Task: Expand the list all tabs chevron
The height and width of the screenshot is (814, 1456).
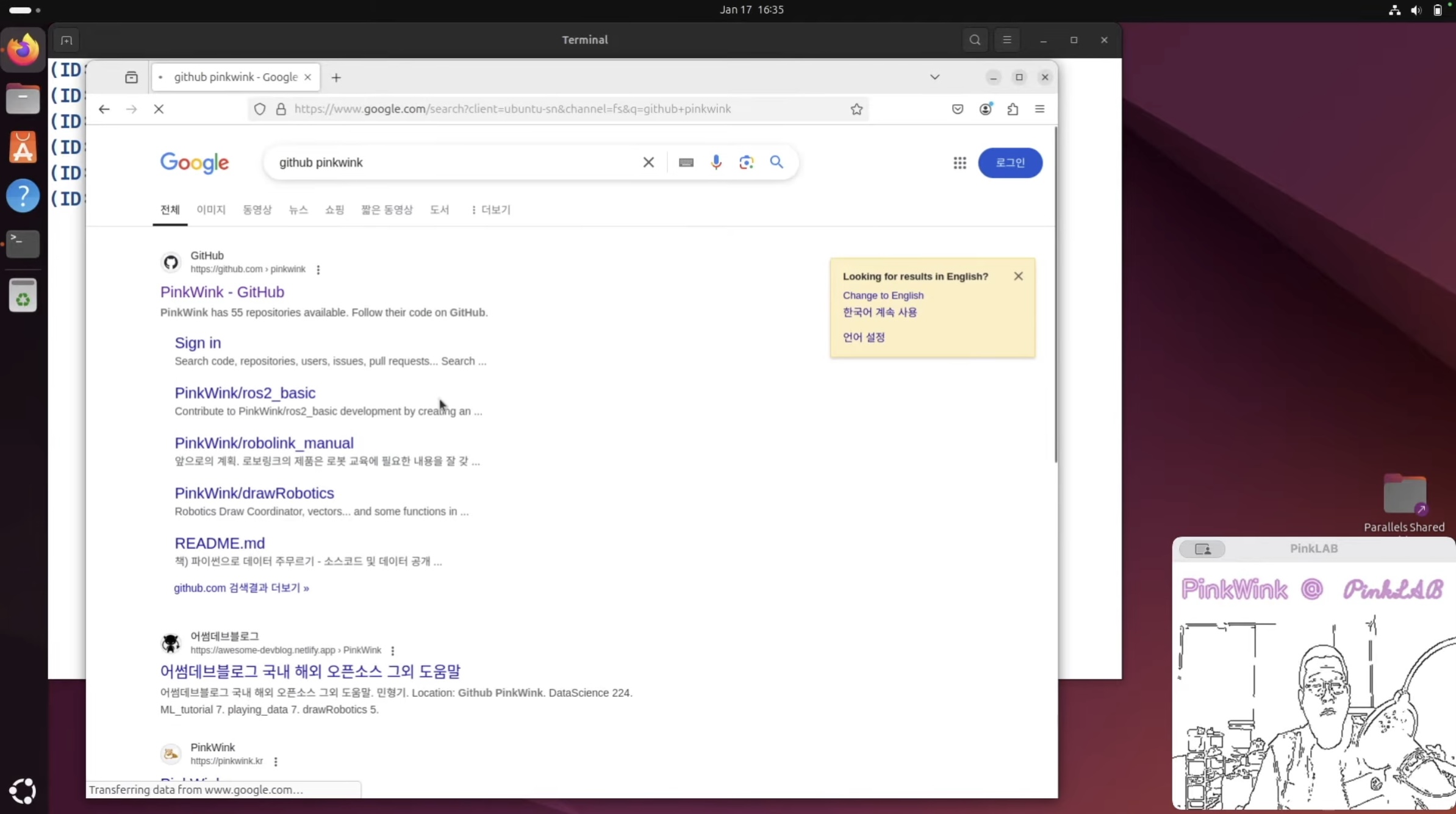Action: pyautogui.click(x=934, y=77)
